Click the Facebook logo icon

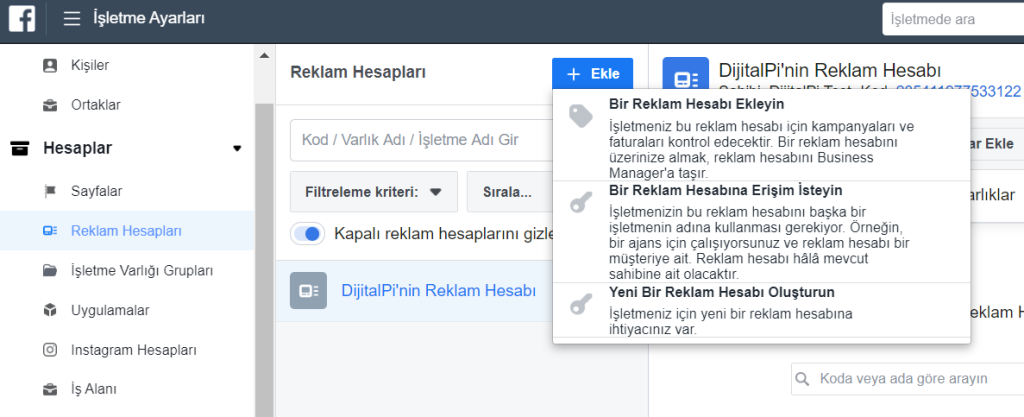point(22,18)
